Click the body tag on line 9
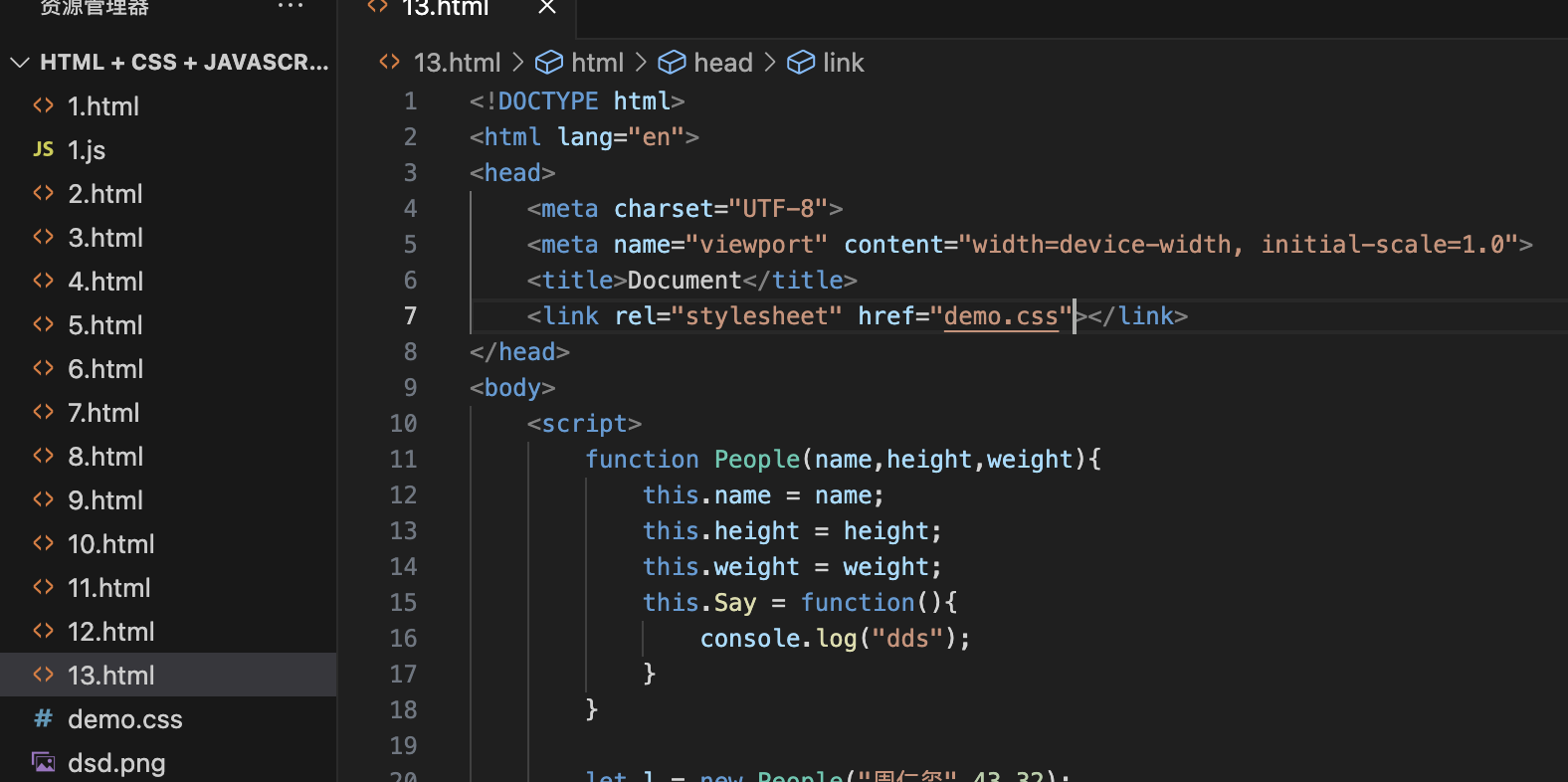1568x782 pixels. (512, 388)
